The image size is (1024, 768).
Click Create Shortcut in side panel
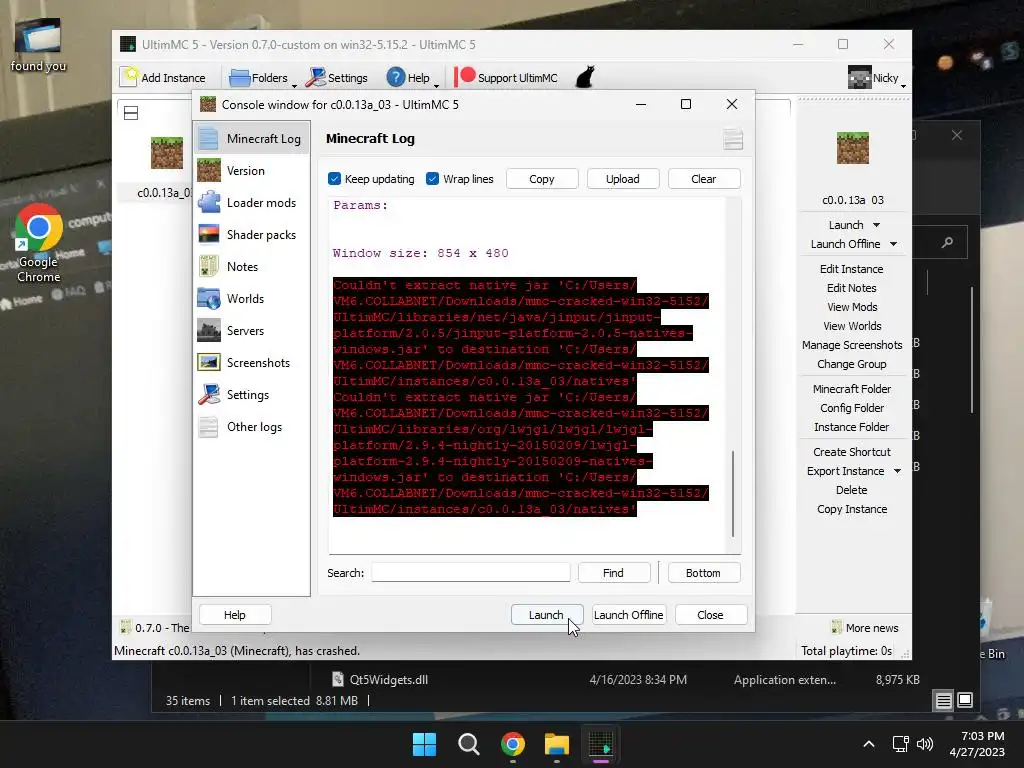[852, 451]
